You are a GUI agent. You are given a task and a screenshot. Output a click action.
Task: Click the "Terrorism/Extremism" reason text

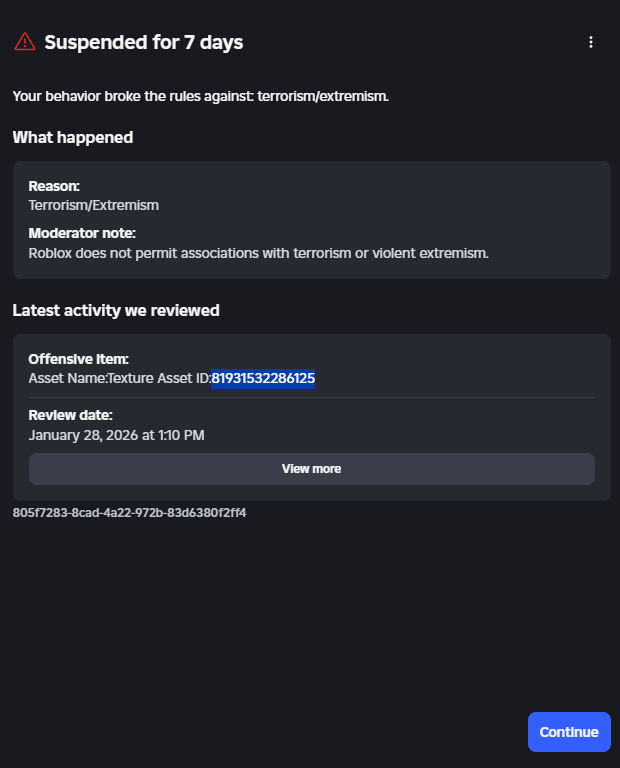click(x=94, y=205)
